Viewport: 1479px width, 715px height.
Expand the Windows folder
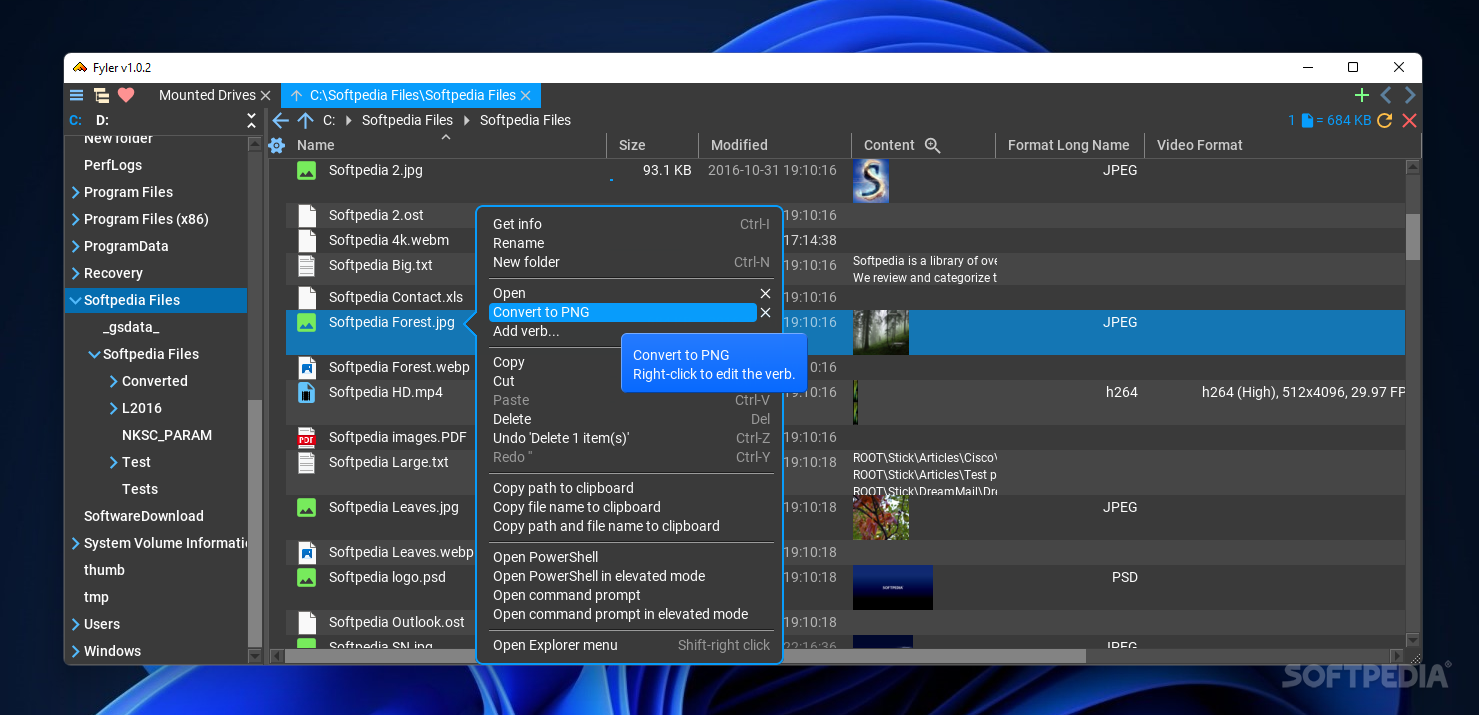point(76,651)
